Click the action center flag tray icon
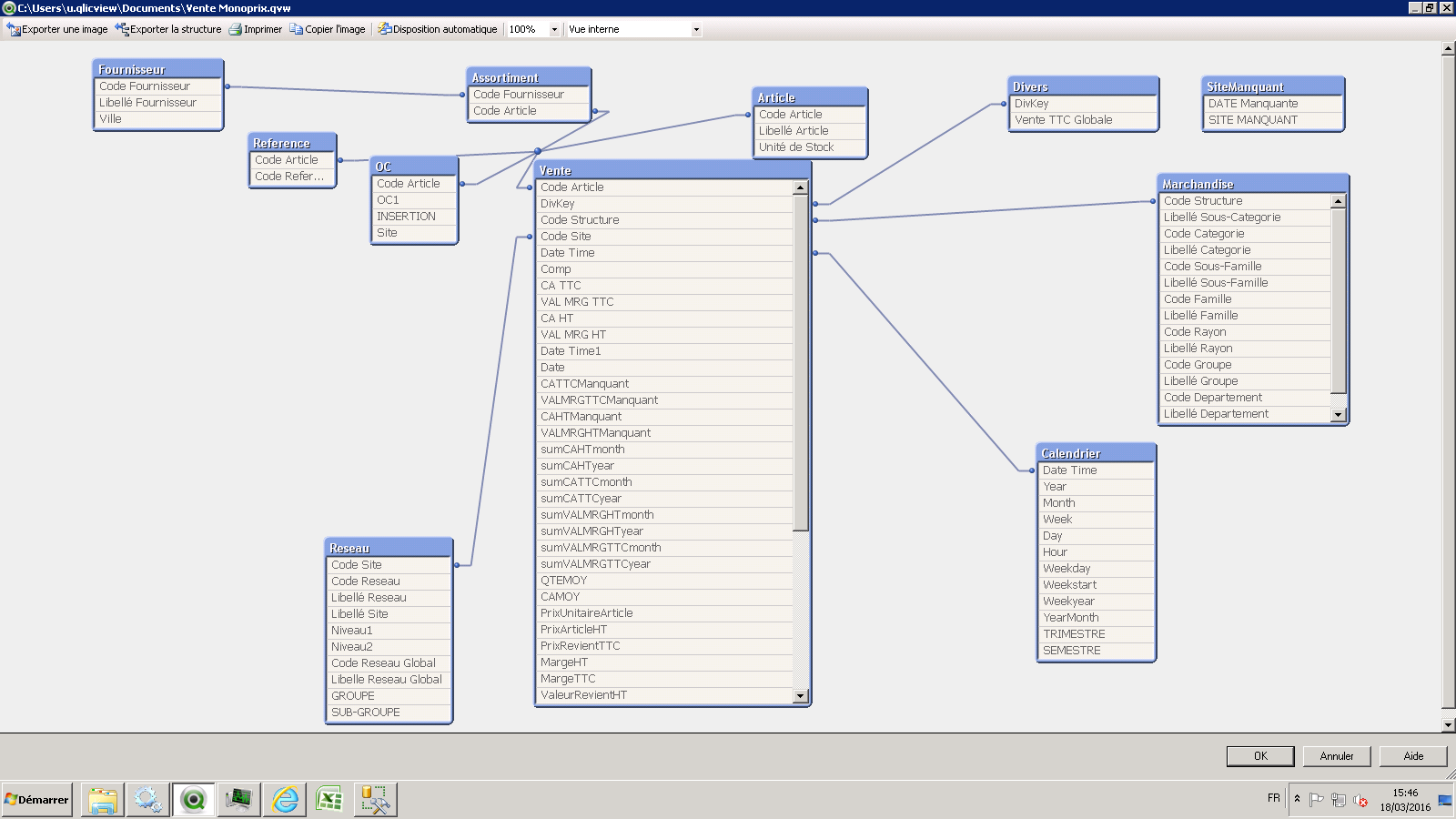This screenshot has width=1456, height=819. (x=1316, y=800)
